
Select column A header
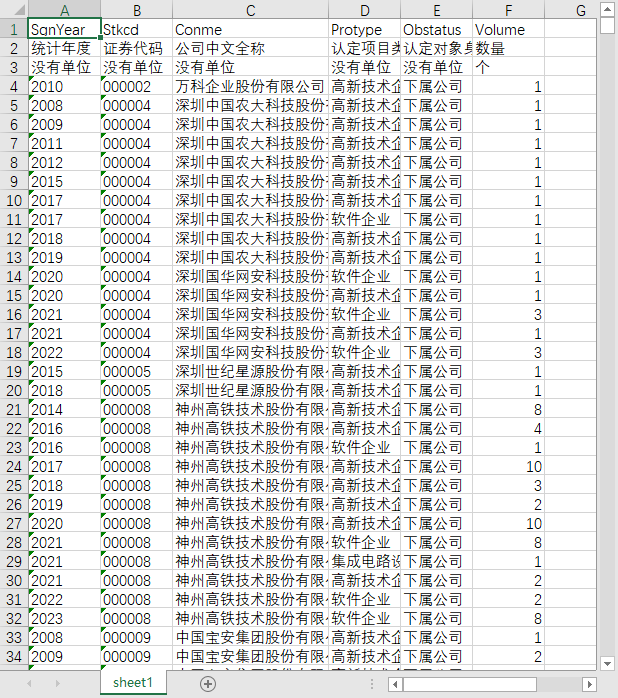(x=65, y=10)
